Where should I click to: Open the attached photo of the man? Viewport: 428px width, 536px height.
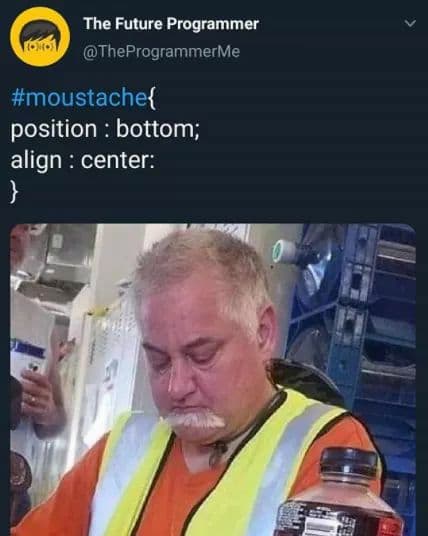213,379
